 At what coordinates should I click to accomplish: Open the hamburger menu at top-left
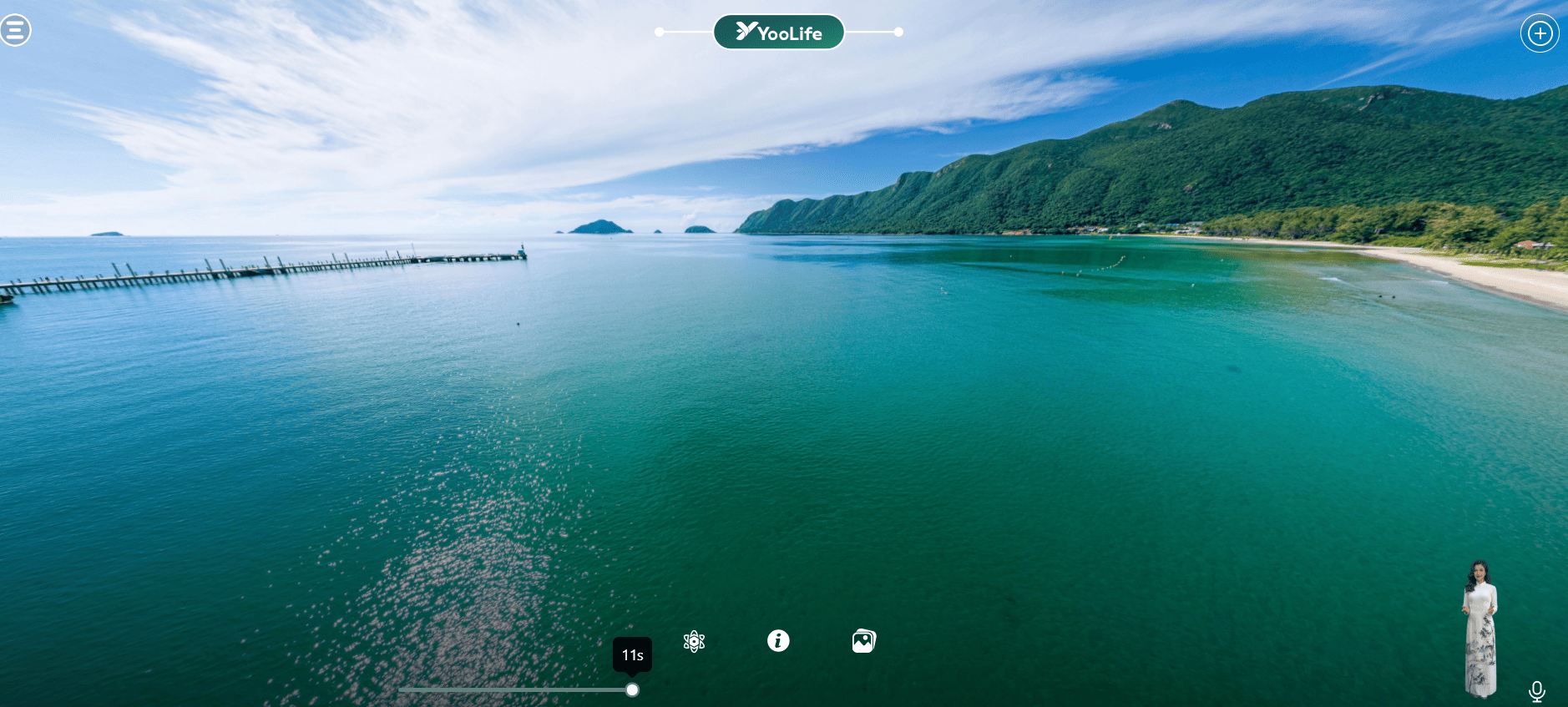point(15,31)
